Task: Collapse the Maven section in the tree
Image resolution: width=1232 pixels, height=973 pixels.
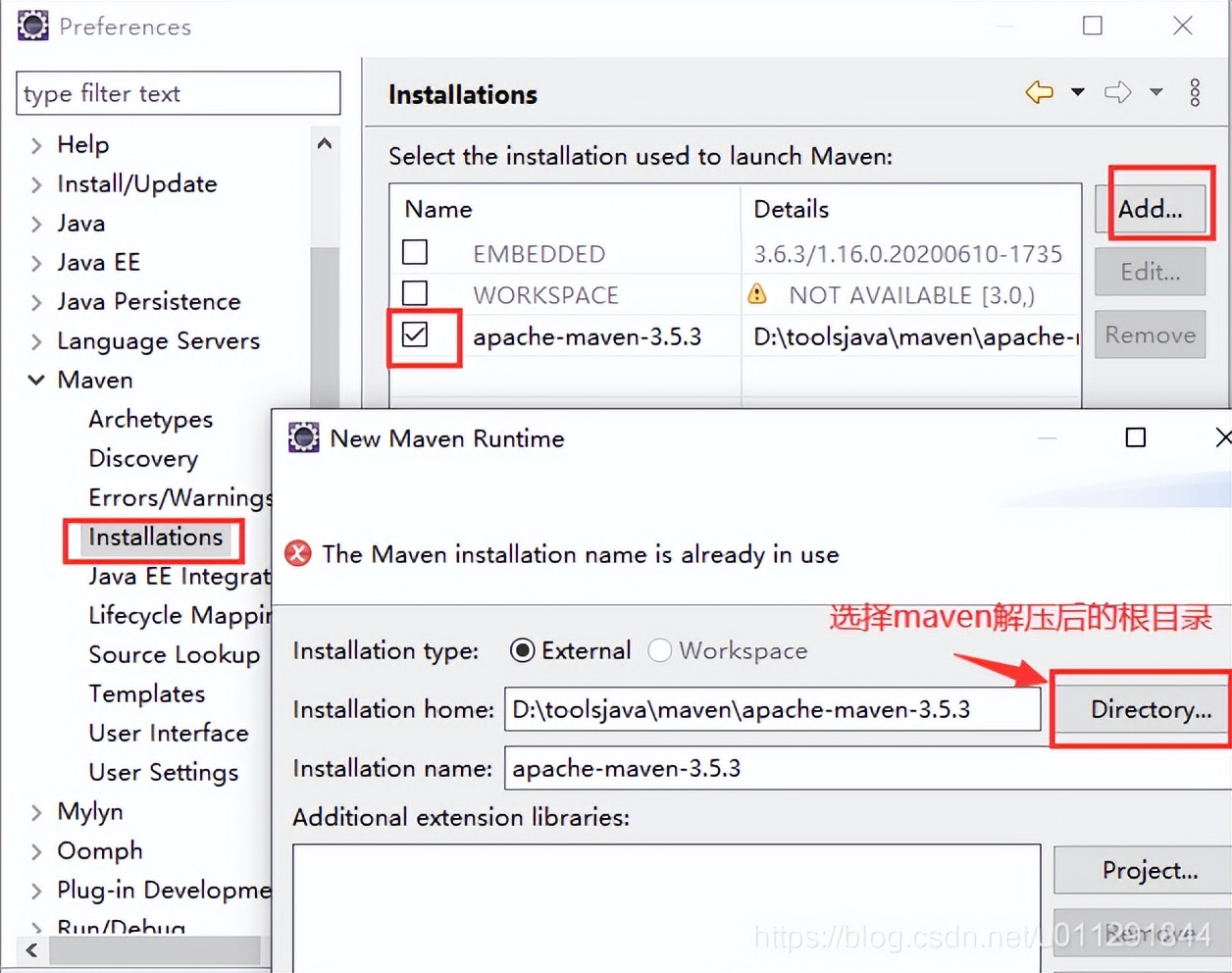Action: point(35,380)
